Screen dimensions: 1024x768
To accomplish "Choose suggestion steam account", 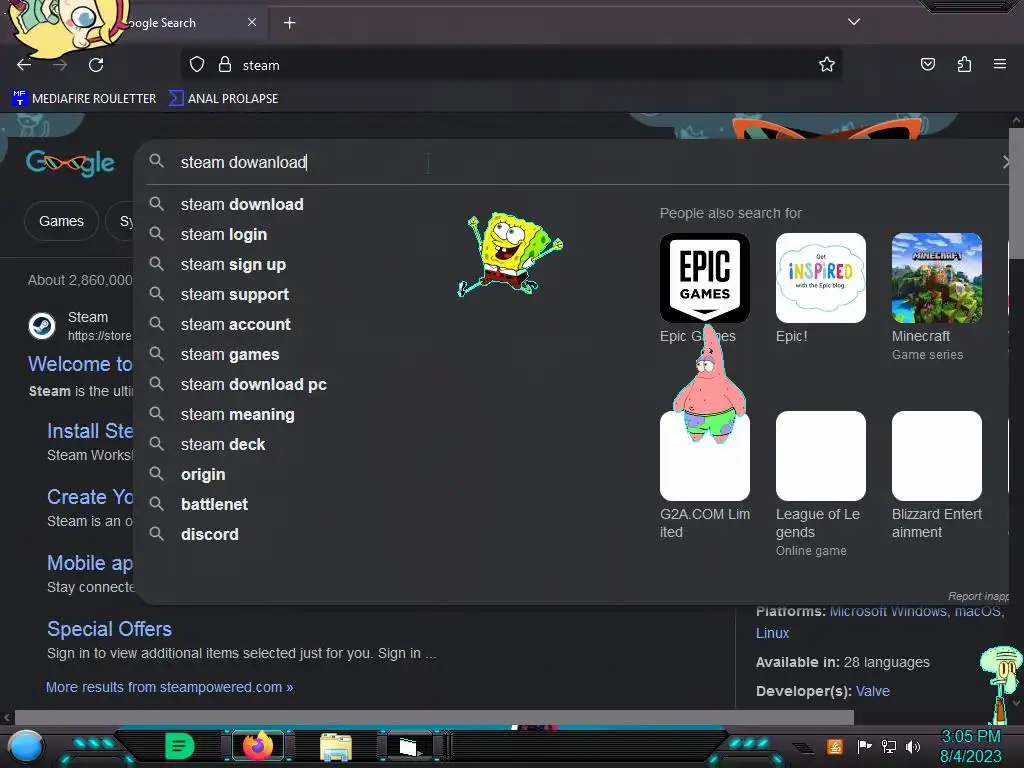I will 236,325.
